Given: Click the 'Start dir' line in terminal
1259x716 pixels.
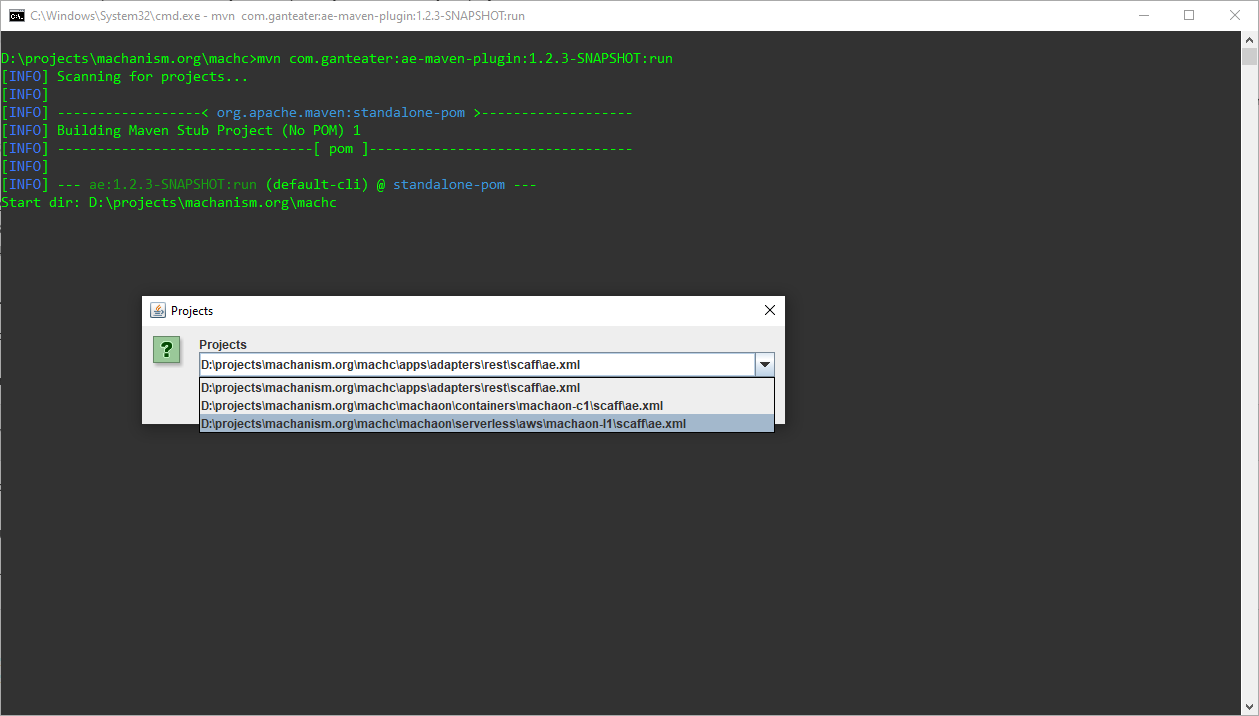Looking at the screenshot, I should coord(169,203).
